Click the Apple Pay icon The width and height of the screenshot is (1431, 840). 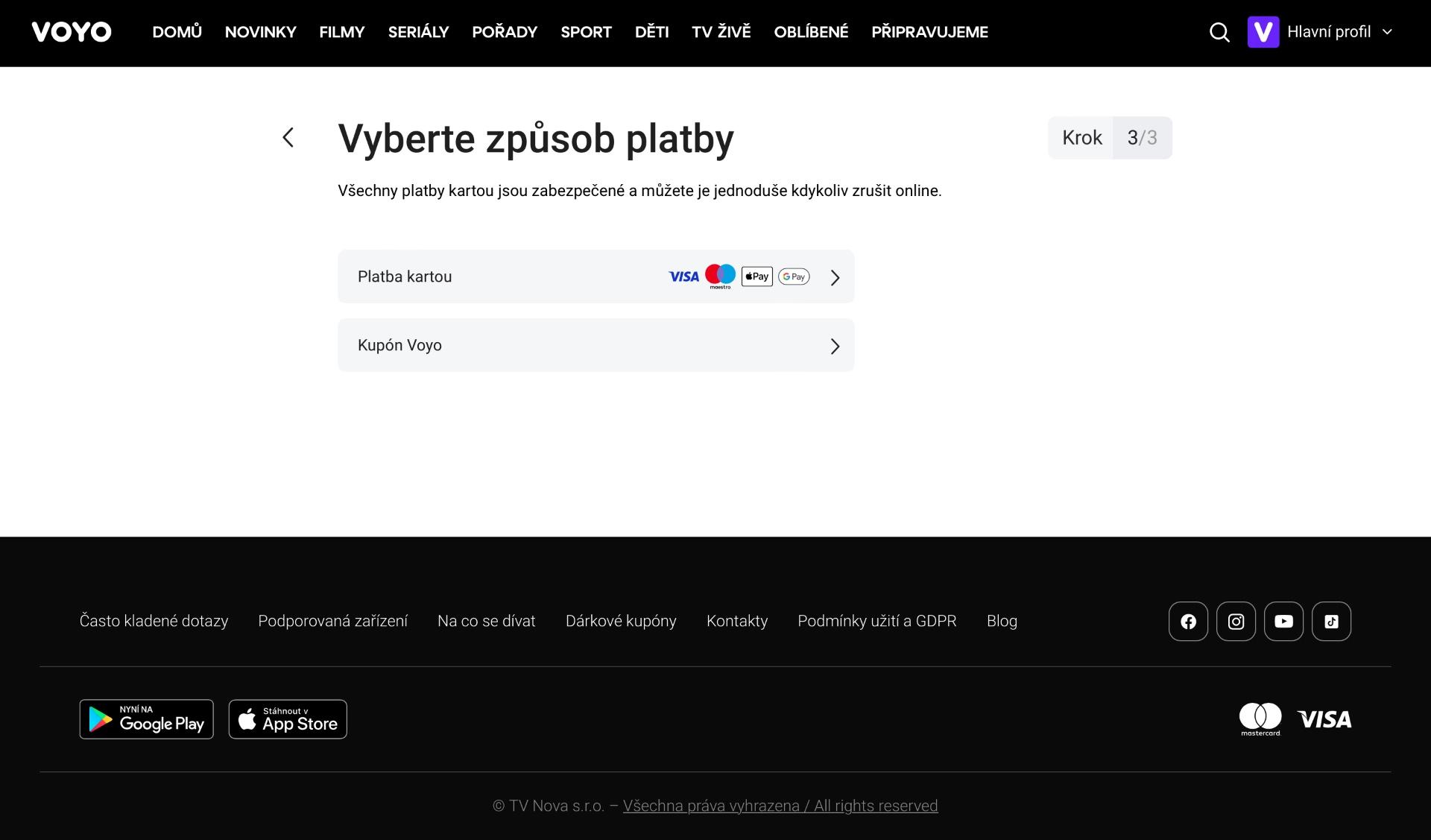pos(756,277)
